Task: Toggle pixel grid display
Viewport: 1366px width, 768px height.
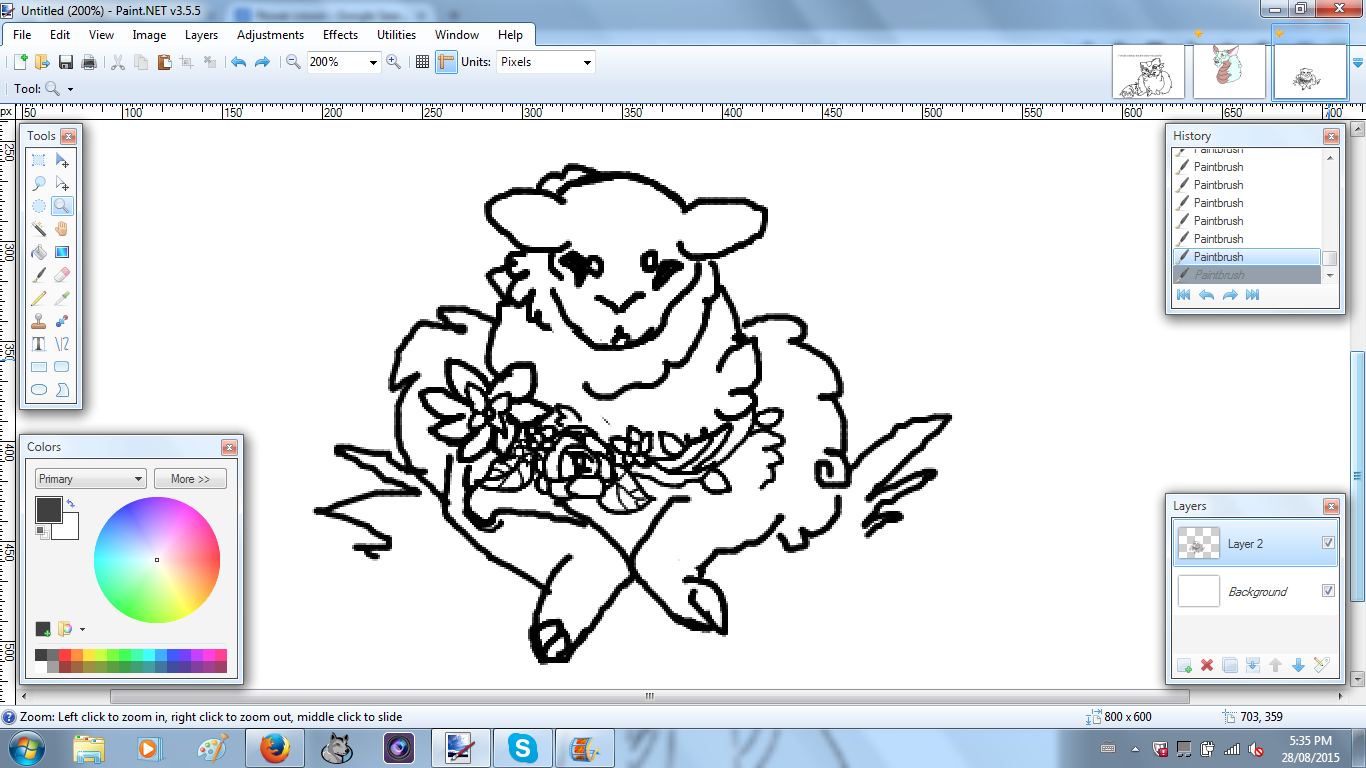Action: point(422,62)
